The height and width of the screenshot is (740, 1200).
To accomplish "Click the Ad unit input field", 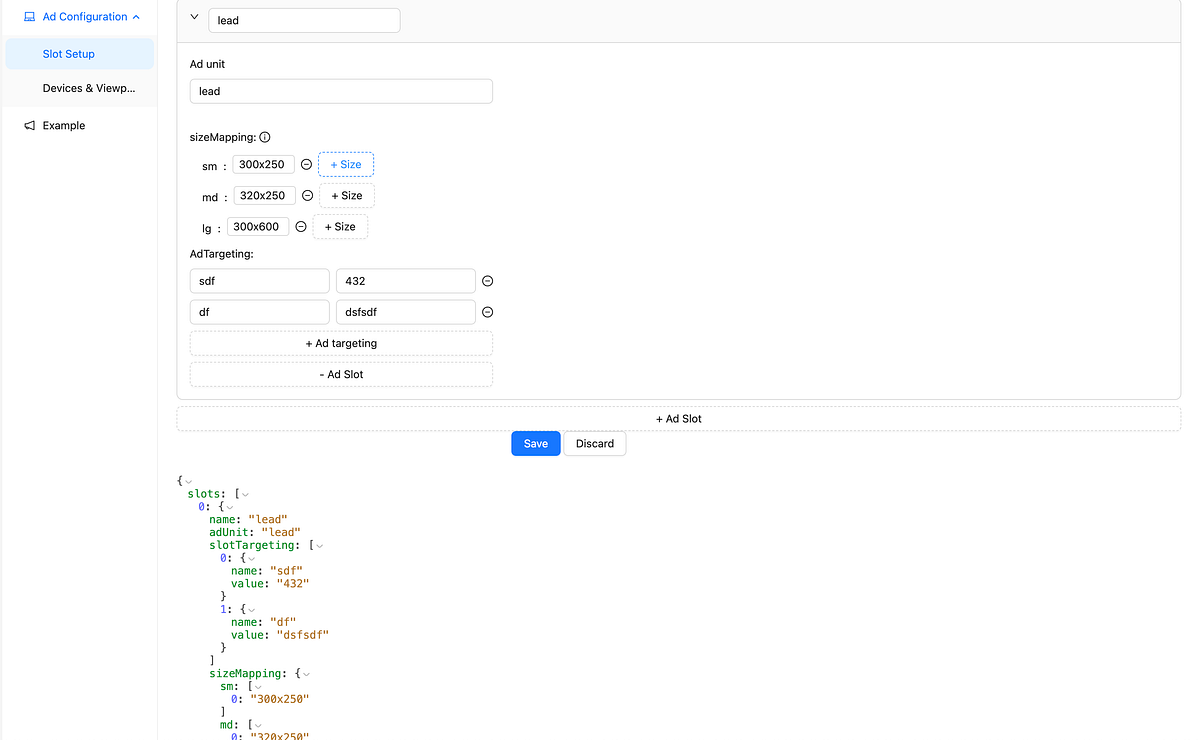I will (x=340, y=91).
